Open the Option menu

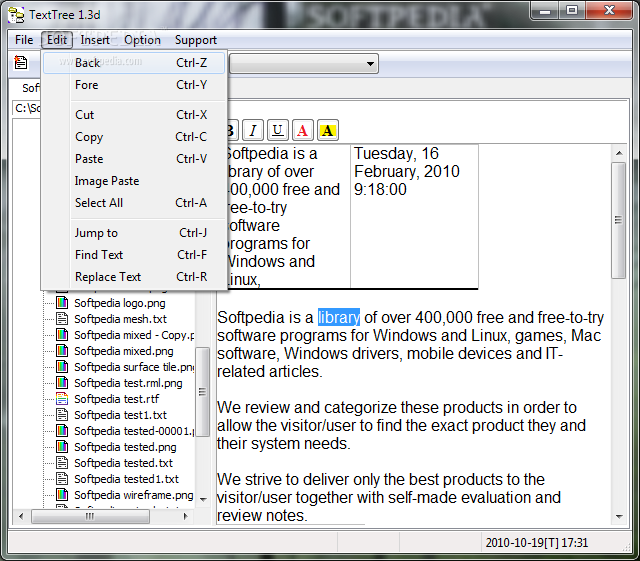pos(142,40)
